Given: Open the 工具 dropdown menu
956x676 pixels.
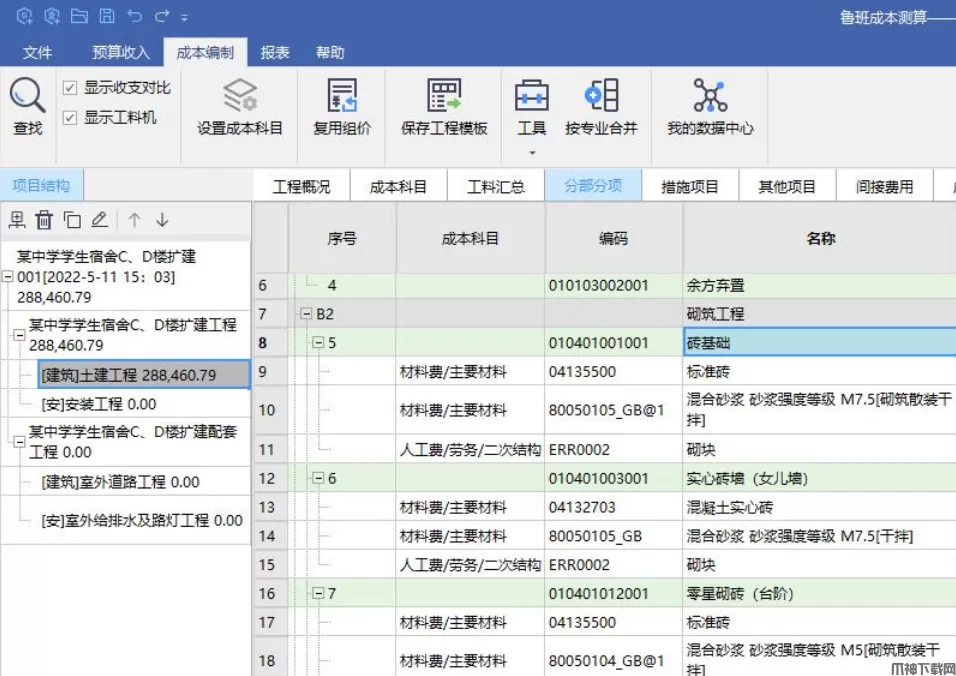Looking at the screenshot, I should point(532,152).
